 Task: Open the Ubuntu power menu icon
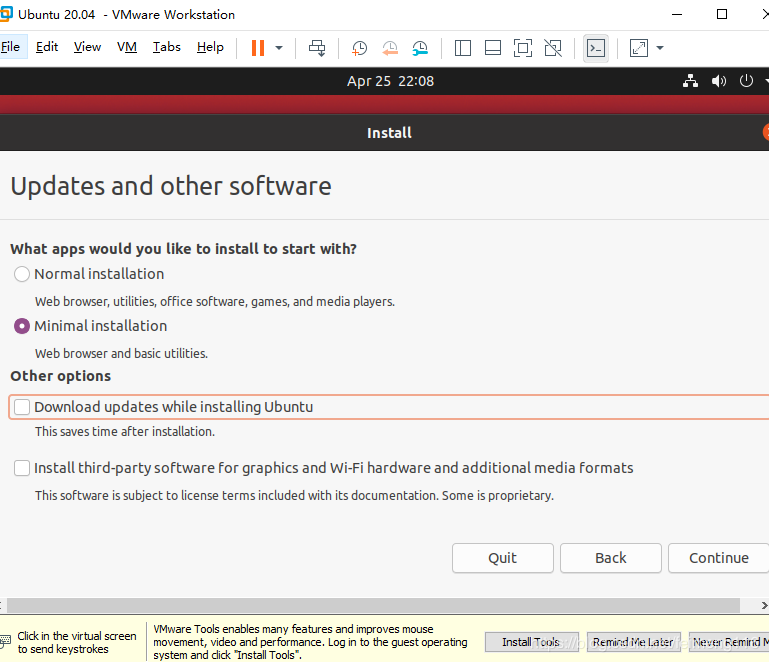pos(746,81)
